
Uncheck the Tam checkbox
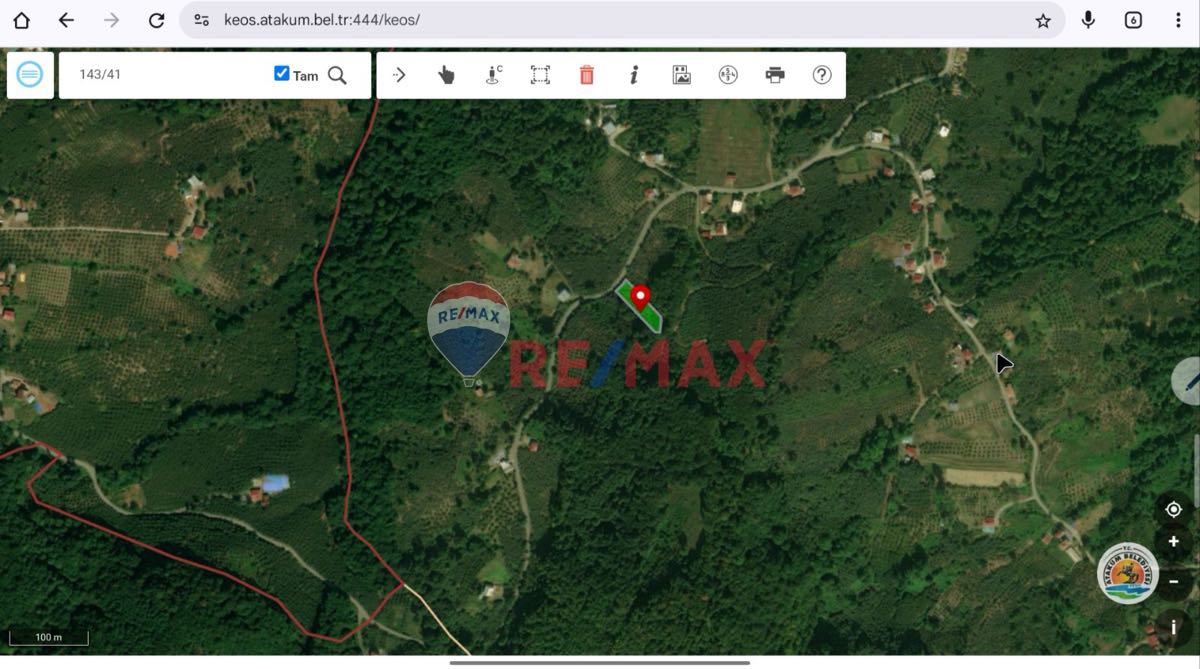[282, 74]
